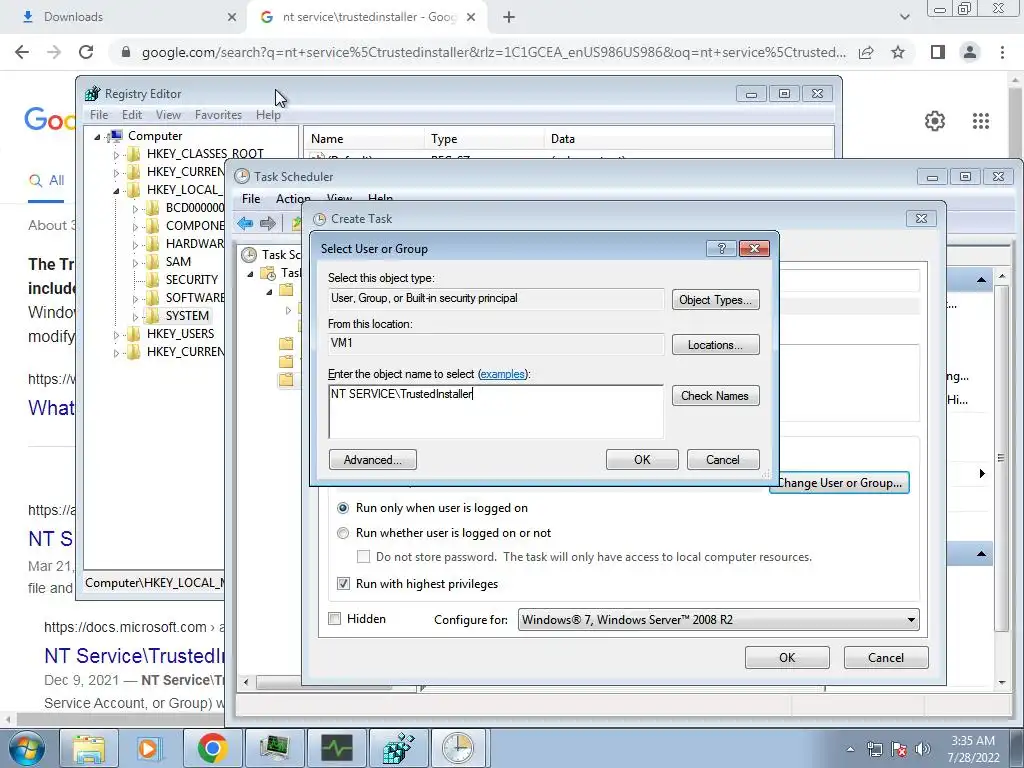The width and height of the screenshot is (1024, 768).
Task: Open the Object Types dialog
Action: pos(715,300)
